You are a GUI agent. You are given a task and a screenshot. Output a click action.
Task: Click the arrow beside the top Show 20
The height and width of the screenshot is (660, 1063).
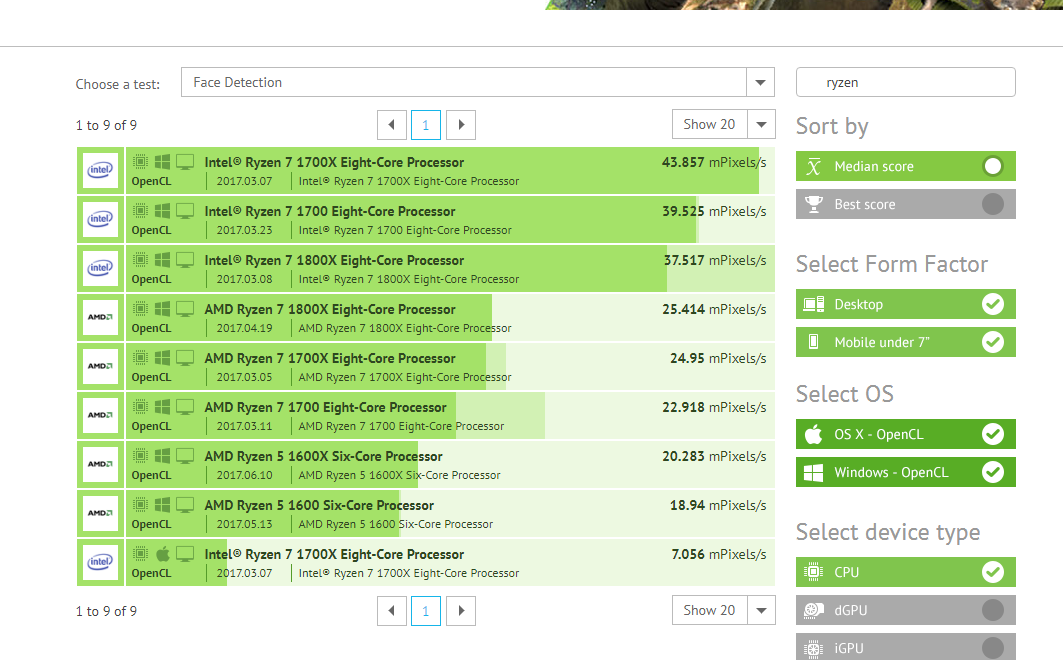[761, 125]
